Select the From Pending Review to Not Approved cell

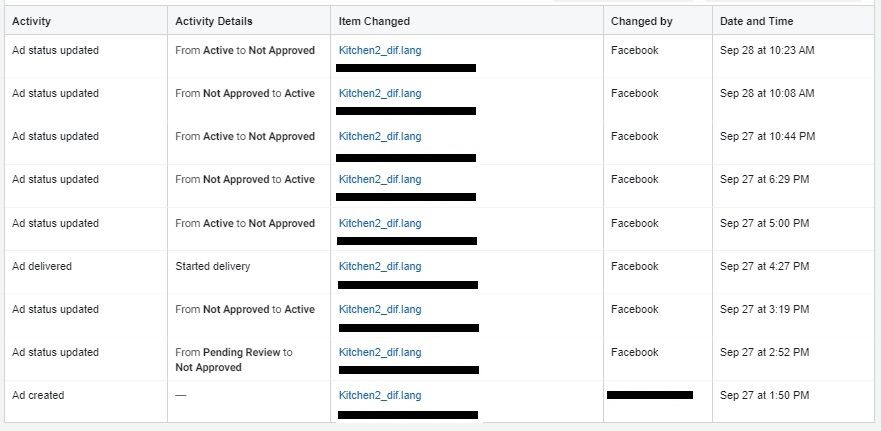pos(233,359)
